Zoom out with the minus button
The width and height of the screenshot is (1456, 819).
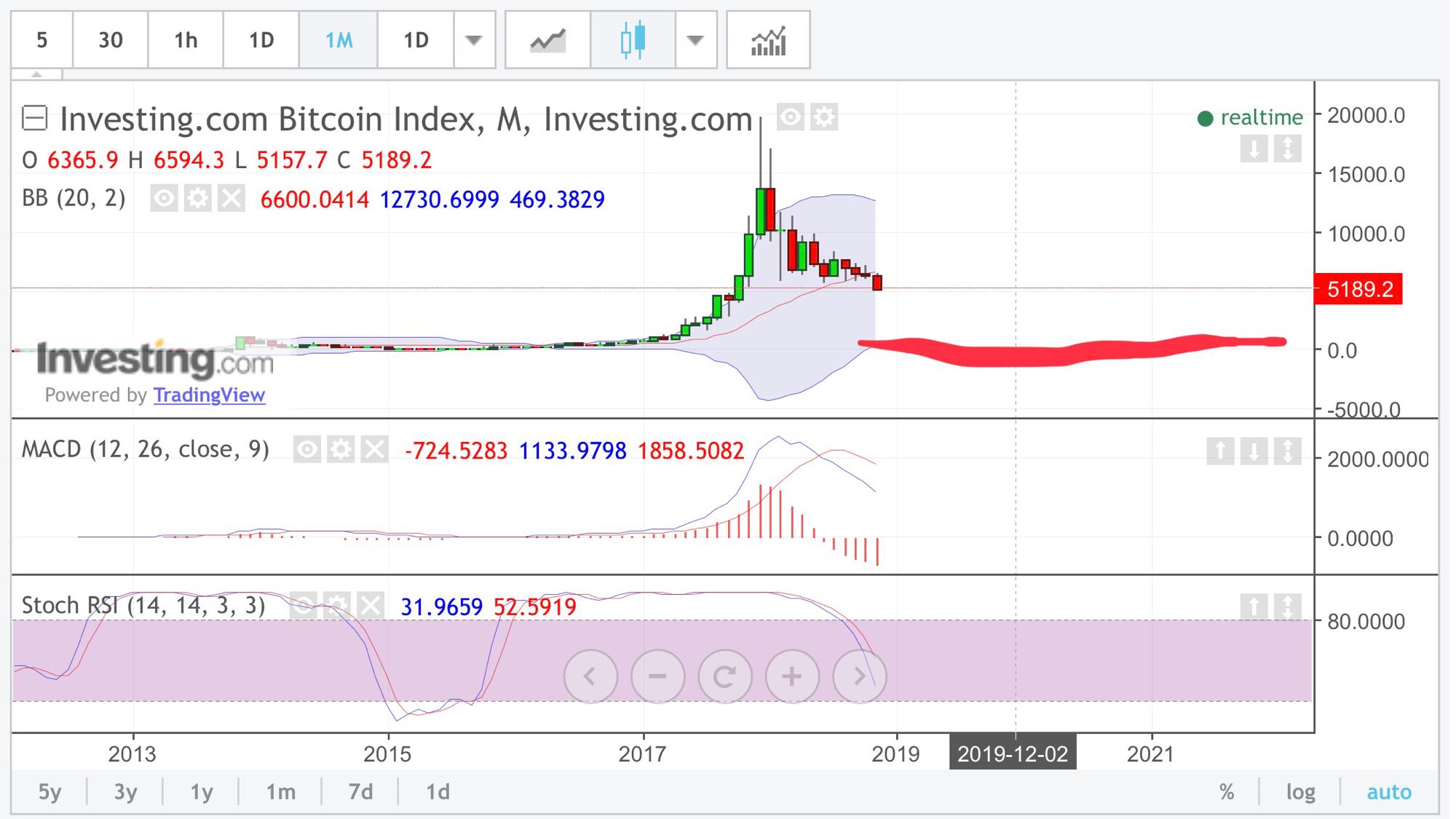coord(657,676)
